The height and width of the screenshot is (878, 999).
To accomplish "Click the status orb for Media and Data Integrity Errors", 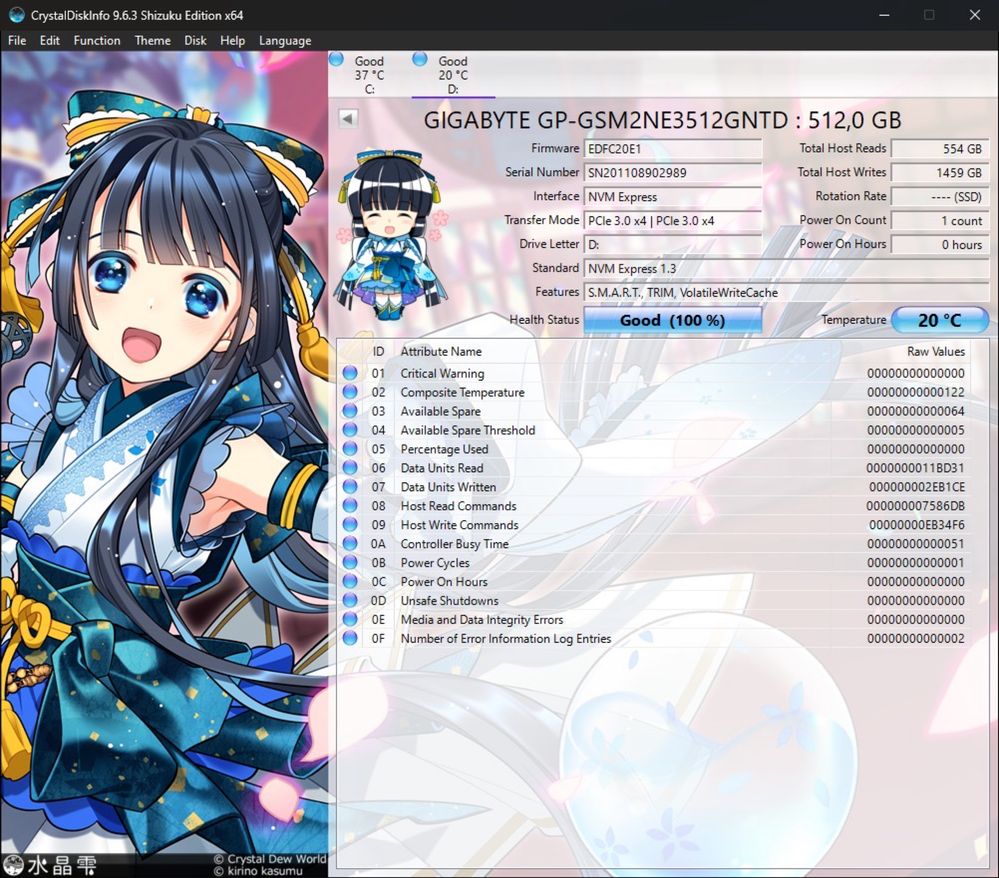I will (x=350, y=619).
